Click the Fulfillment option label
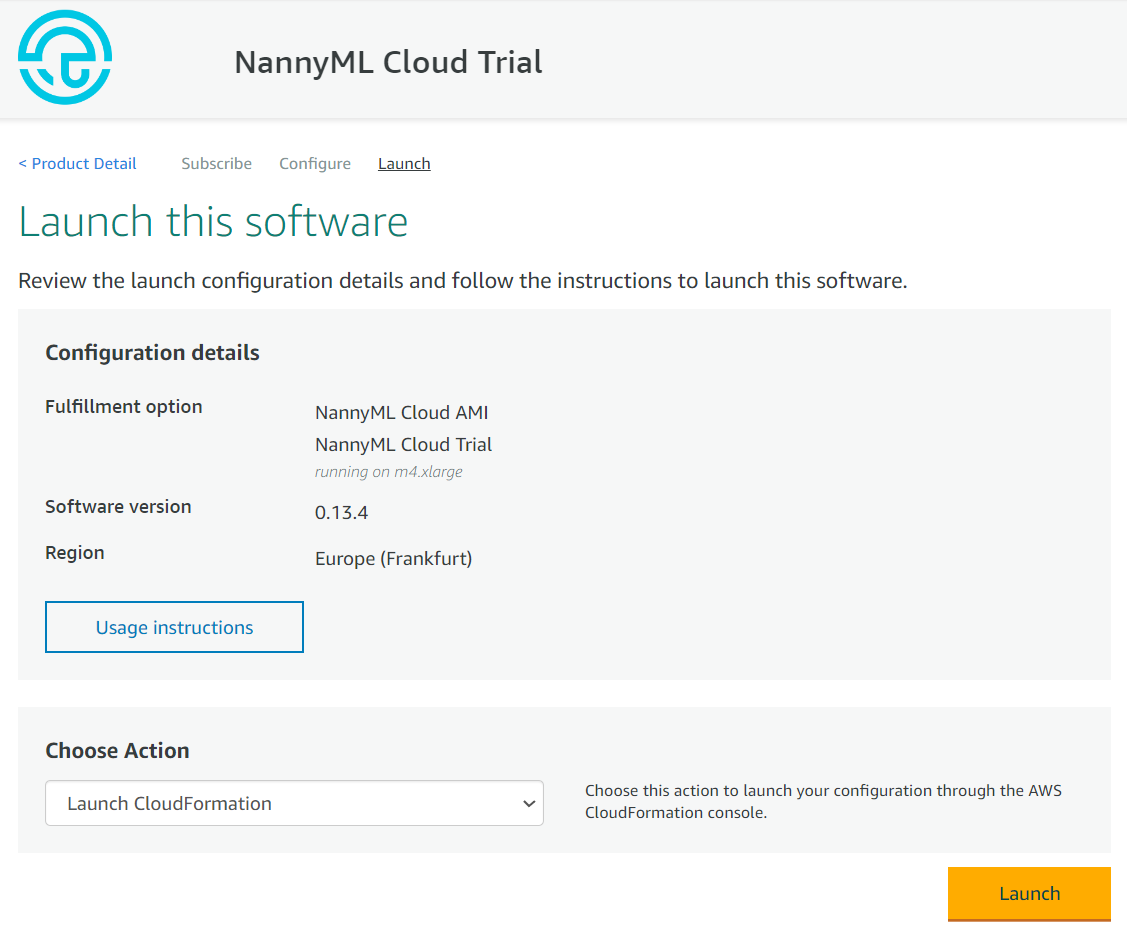 124,407
